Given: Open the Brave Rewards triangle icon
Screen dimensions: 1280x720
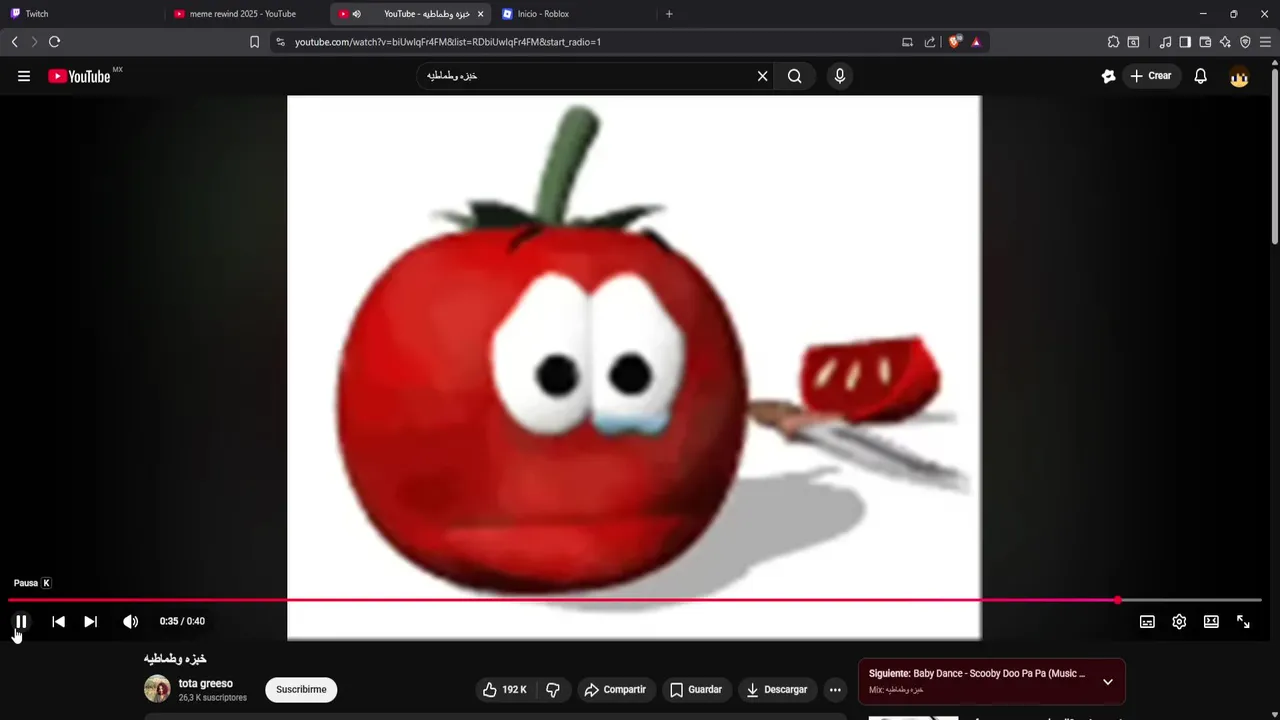Looking at the screenshot, I should [x=976, y=42].
